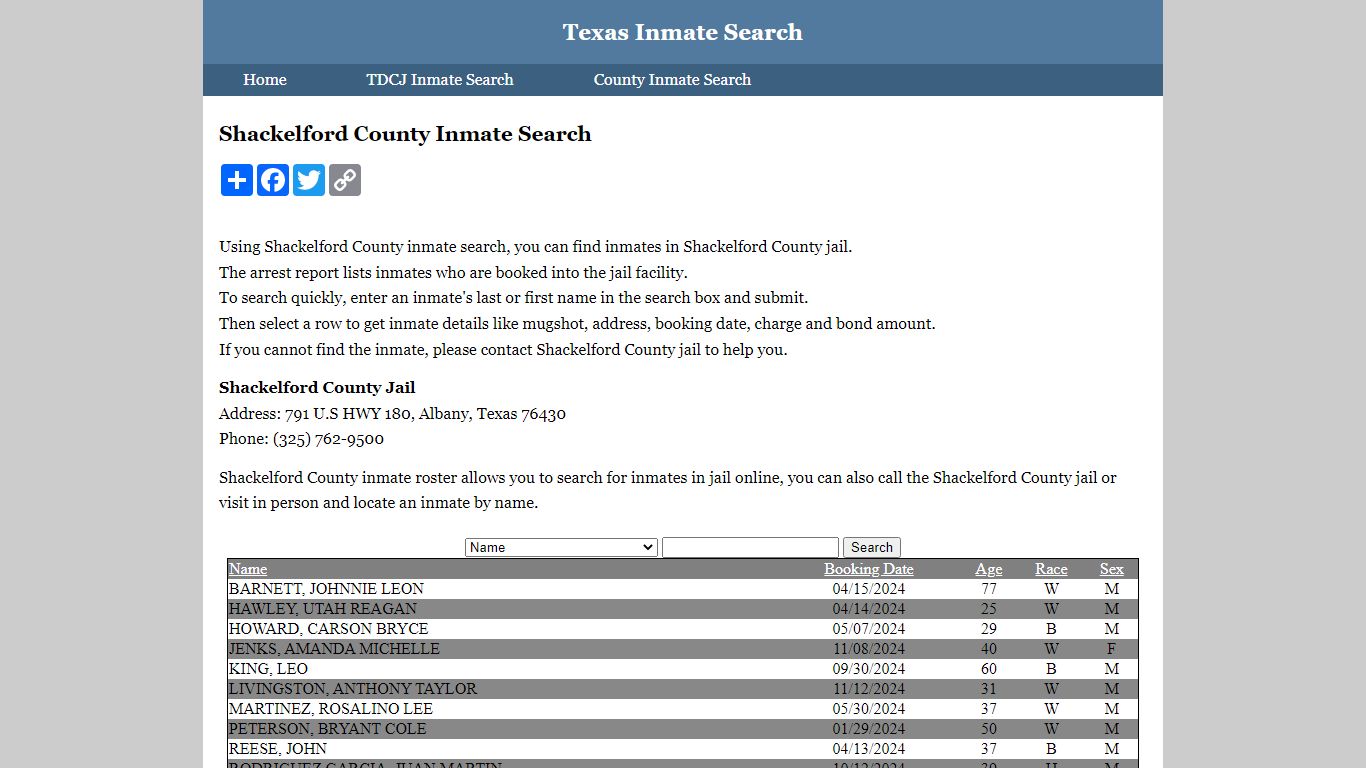Image resolution: width=1366 pixels, height=768 pixels.
Task: Click booking date 11/12/2024
Action: coord(869,689)
